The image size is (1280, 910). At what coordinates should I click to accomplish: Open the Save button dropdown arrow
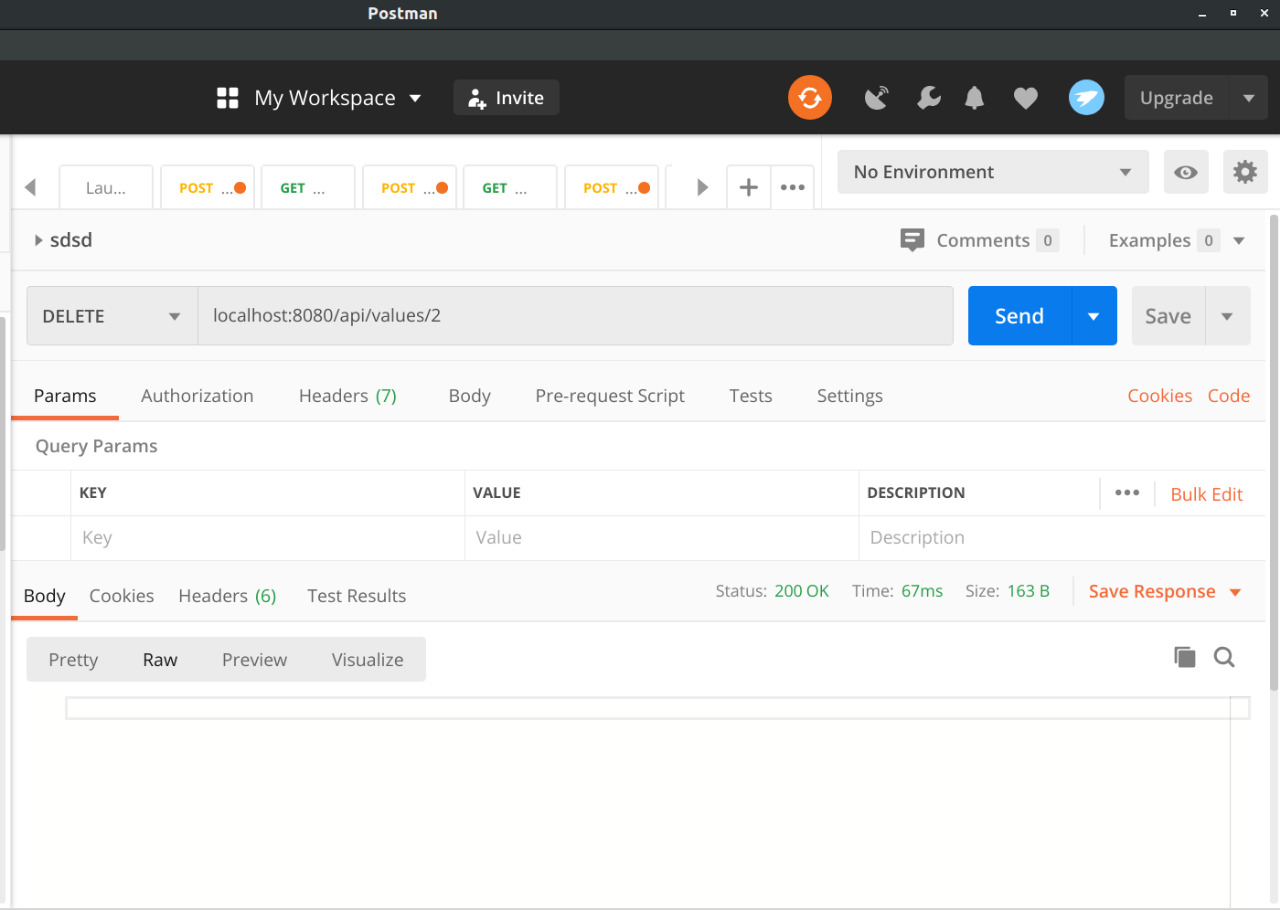tap(1228, 316)
